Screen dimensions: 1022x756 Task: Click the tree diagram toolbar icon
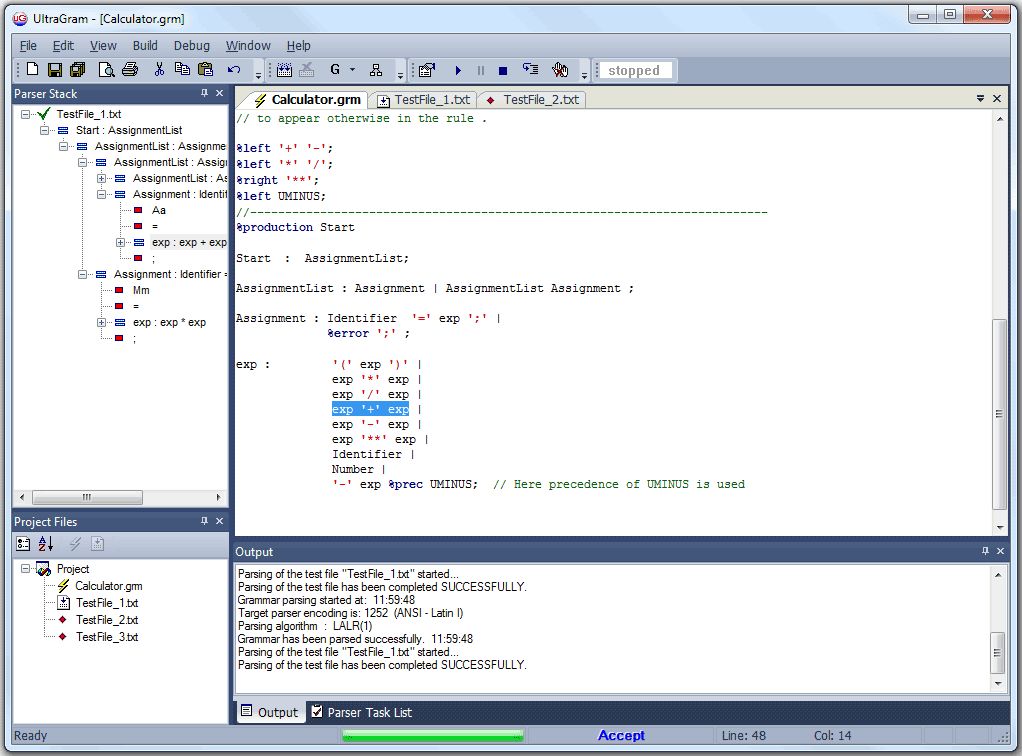tap(376, 70)
